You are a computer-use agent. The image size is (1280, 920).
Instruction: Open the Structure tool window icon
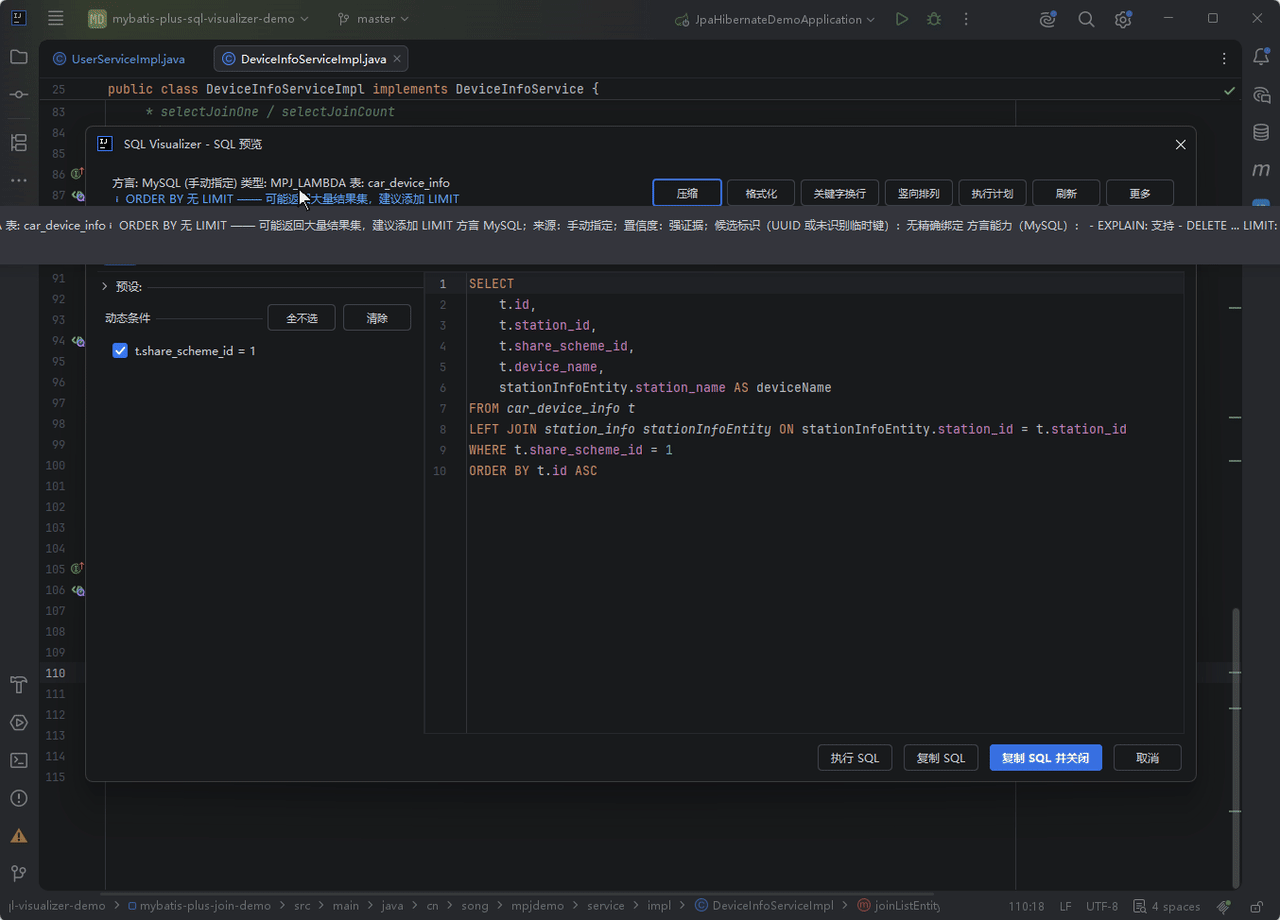[x=19, y=142]
